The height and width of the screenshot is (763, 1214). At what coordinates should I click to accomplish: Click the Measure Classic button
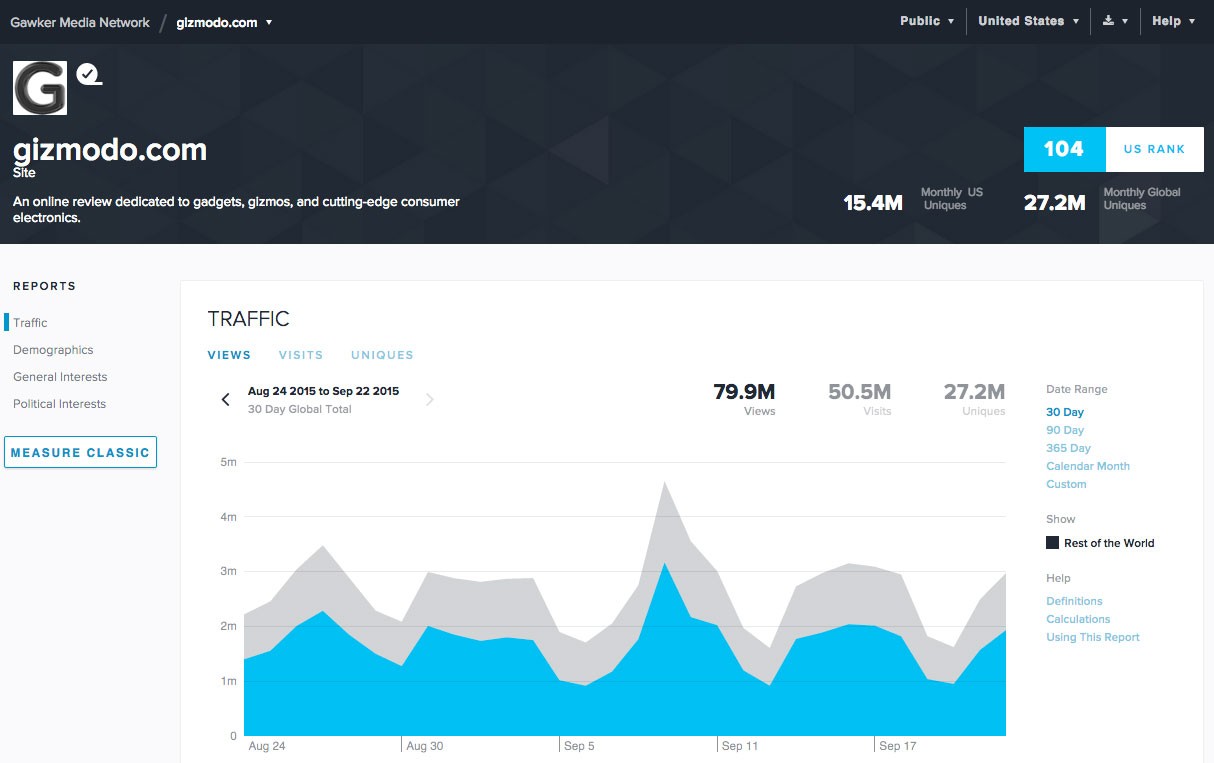click(x=80, y=452)
